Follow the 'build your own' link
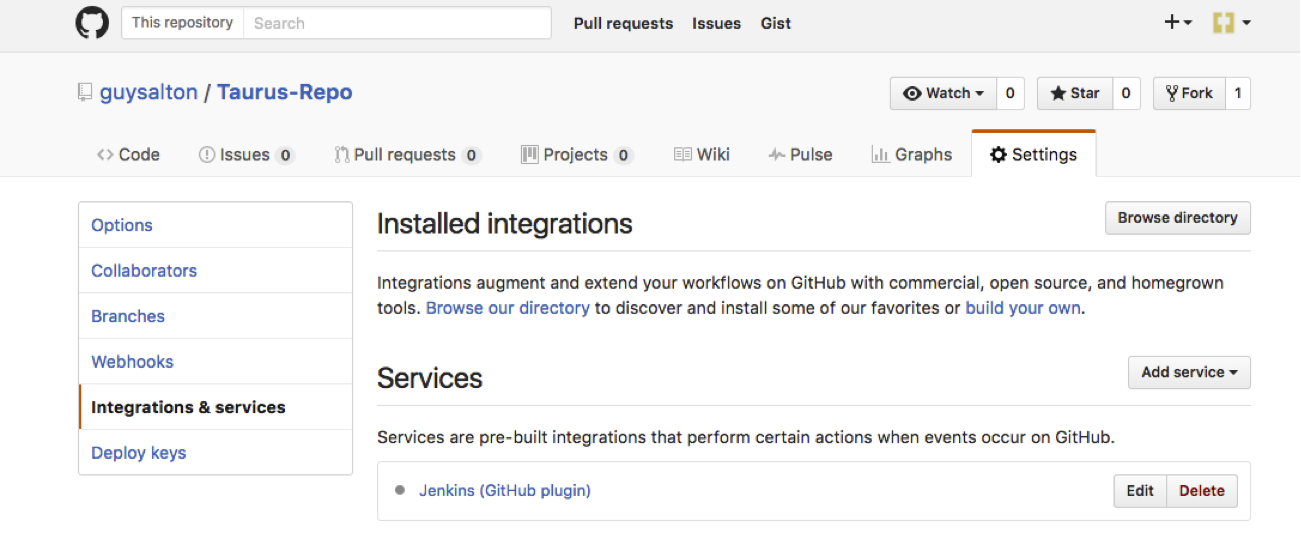This screenshot has height=553, width=1301. point(1022,308)
